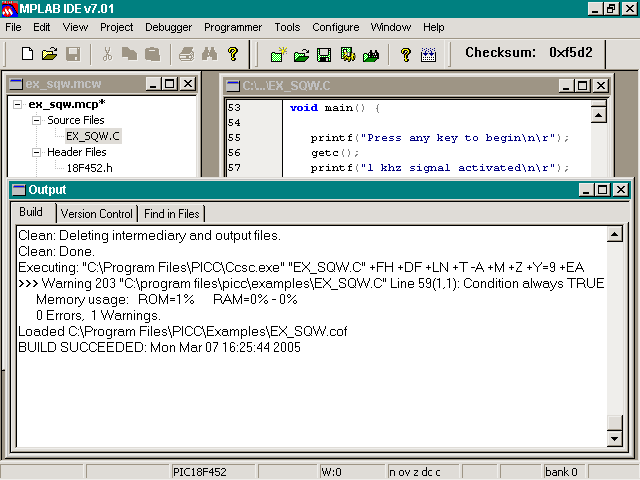Click the Output window scroll up arrow

(614, 234)
